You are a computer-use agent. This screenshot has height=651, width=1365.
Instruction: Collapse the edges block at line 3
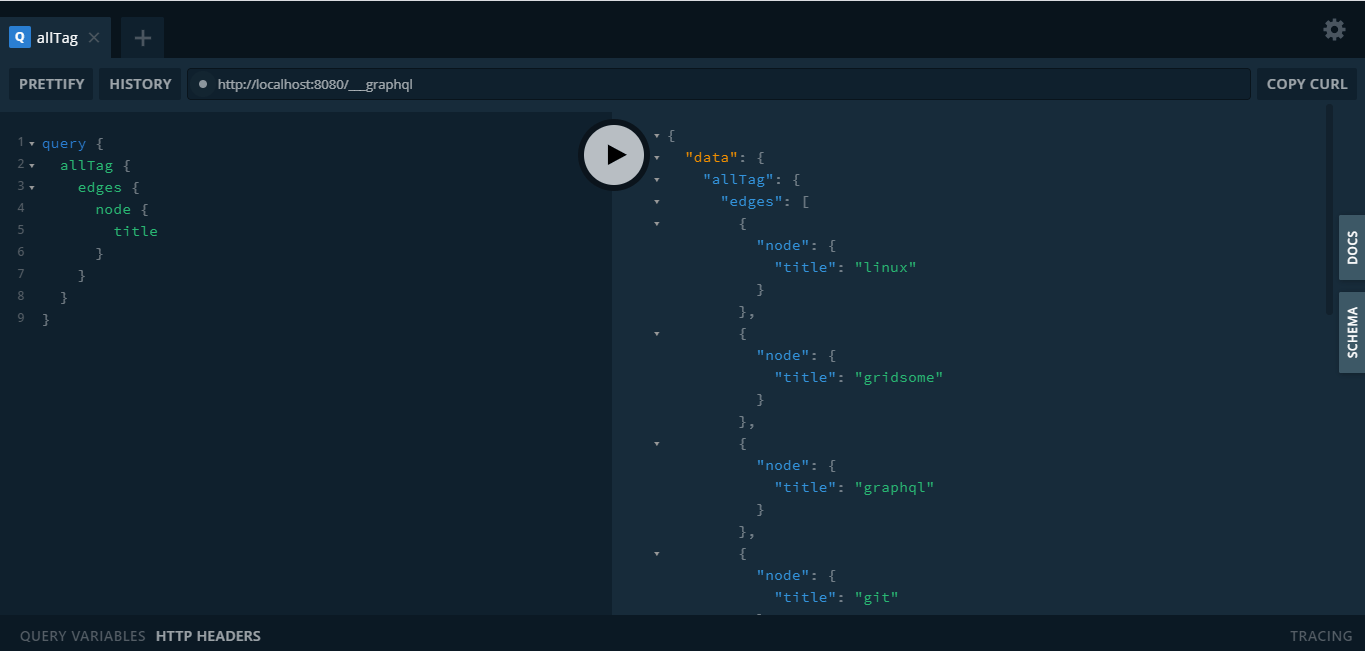[32, 187]
